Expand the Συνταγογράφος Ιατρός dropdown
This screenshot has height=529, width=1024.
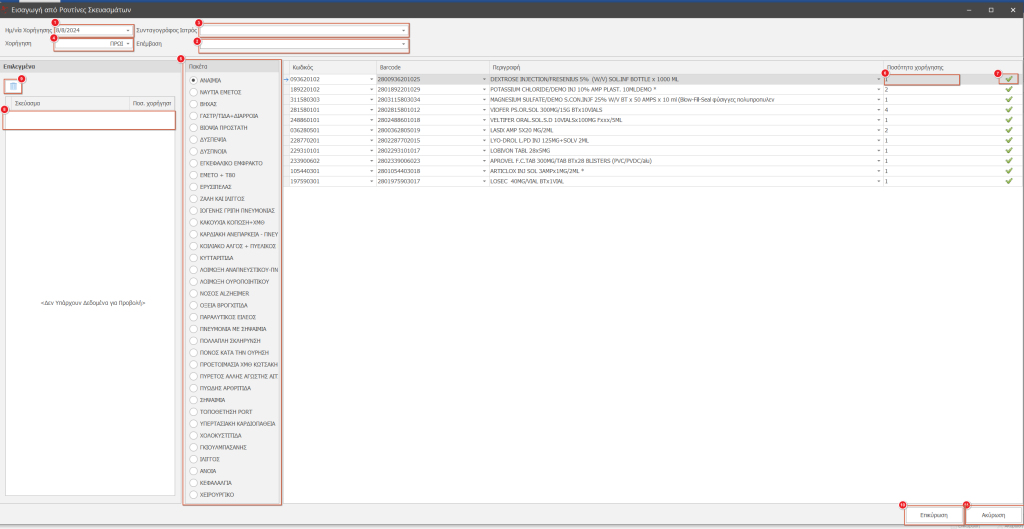pyautogui.click(x=403, y=31)
